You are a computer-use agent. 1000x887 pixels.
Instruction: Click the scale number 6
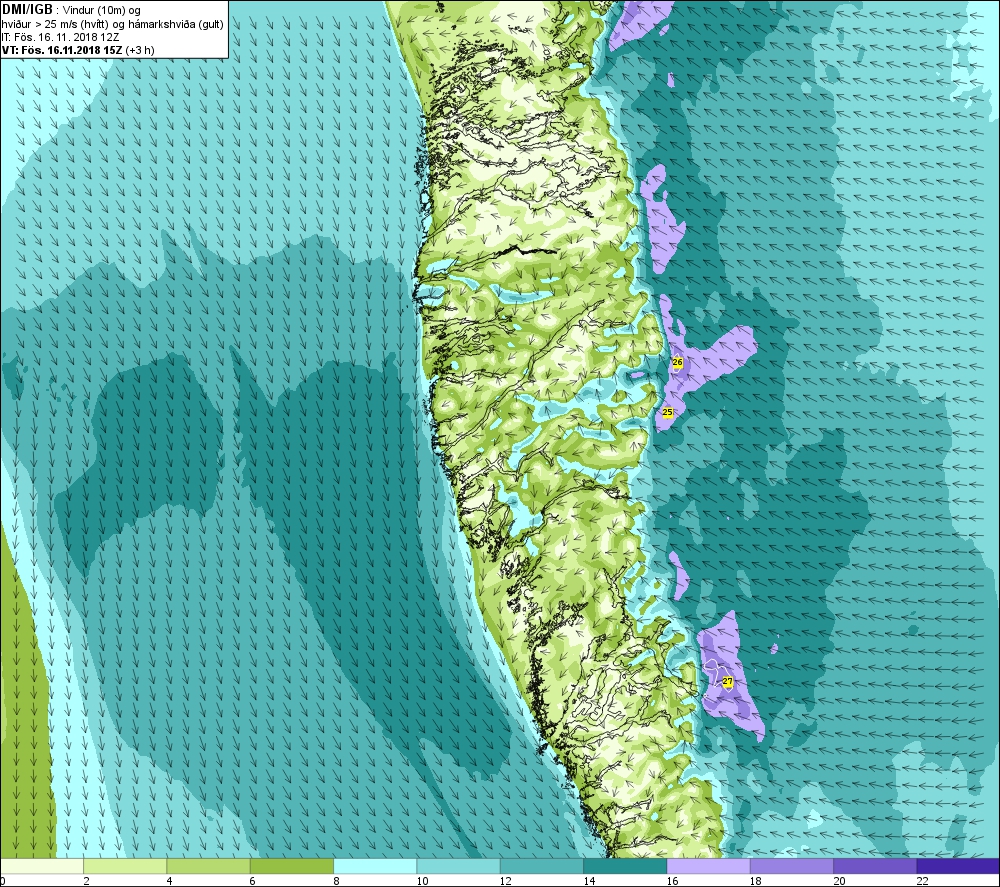pyautogui.click(x=253, y=881)
